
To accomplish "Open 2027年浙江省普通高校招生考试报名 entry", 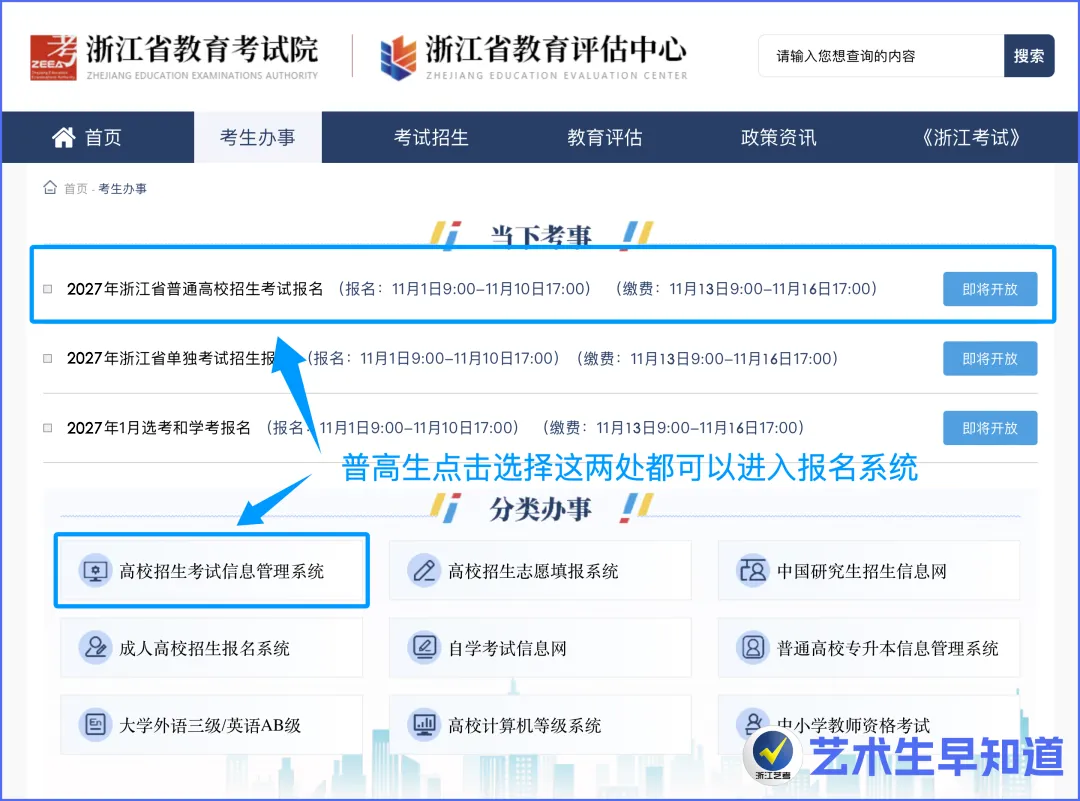I will (x=195, y=289).
